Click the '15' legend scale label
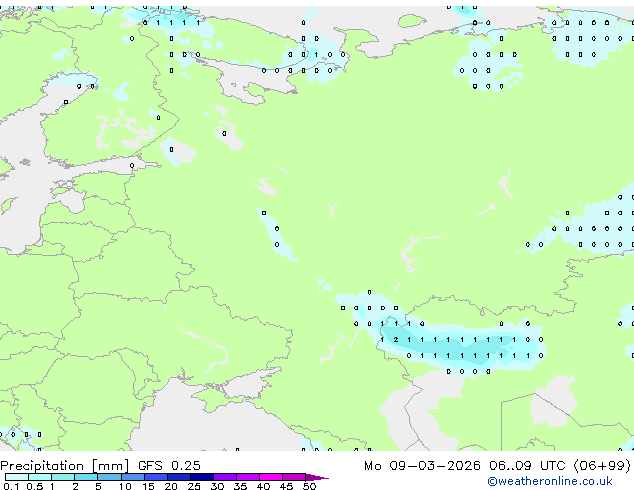634x490 pixels. (148, 486)
